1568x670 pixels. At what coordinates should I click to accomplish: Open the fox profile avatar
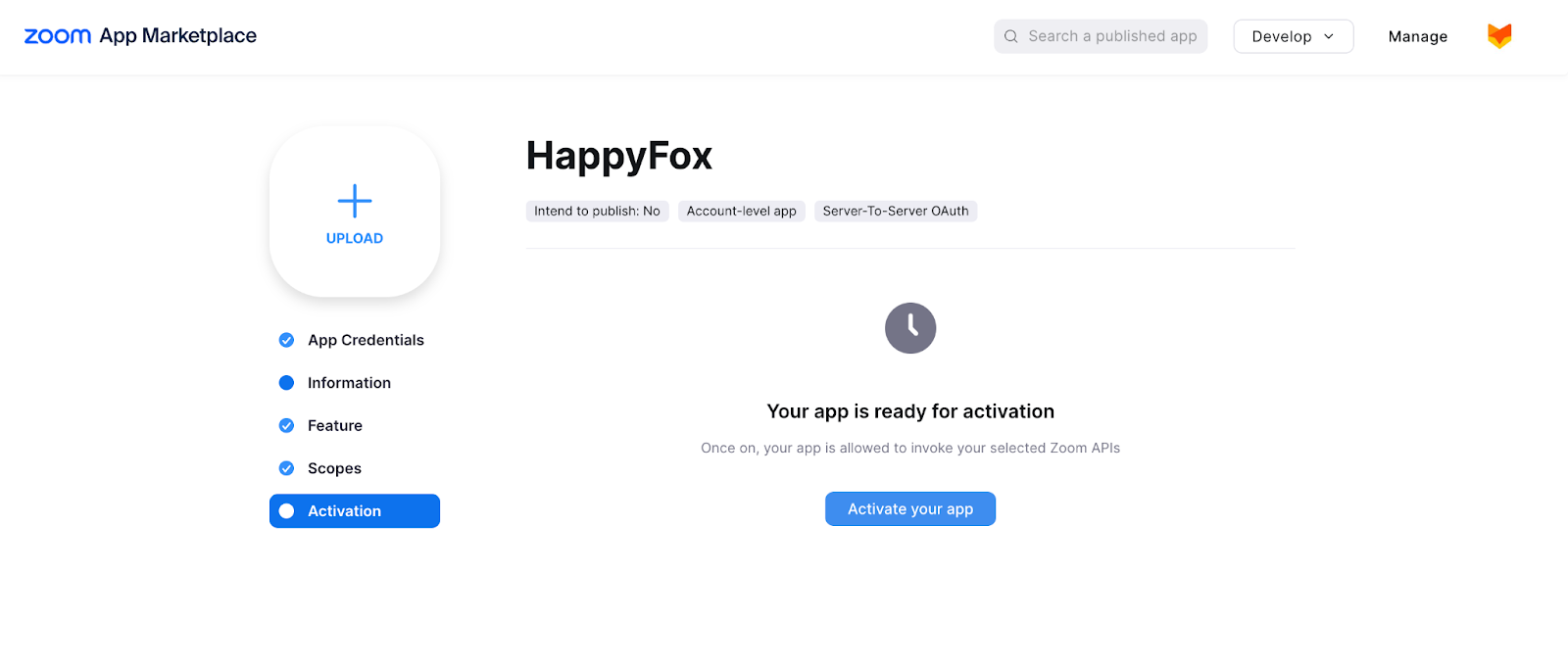coord(1499,36)
